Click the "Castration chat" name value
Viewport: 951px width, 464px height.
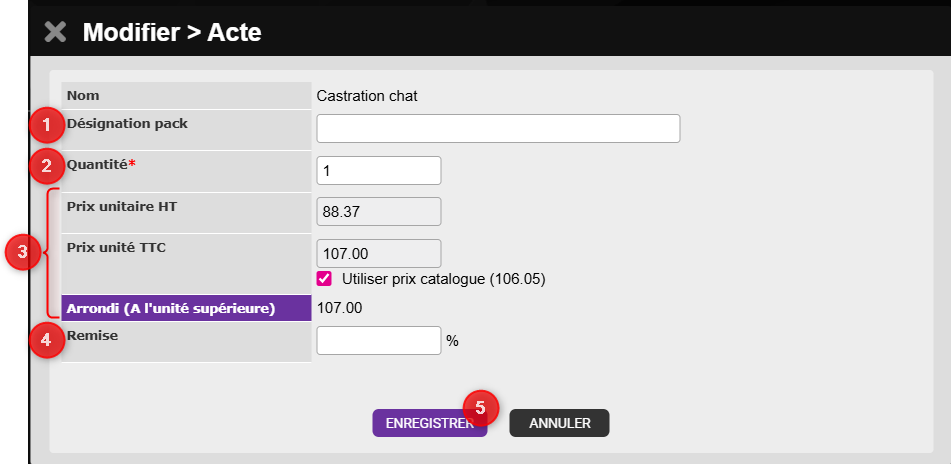(366, 96)
